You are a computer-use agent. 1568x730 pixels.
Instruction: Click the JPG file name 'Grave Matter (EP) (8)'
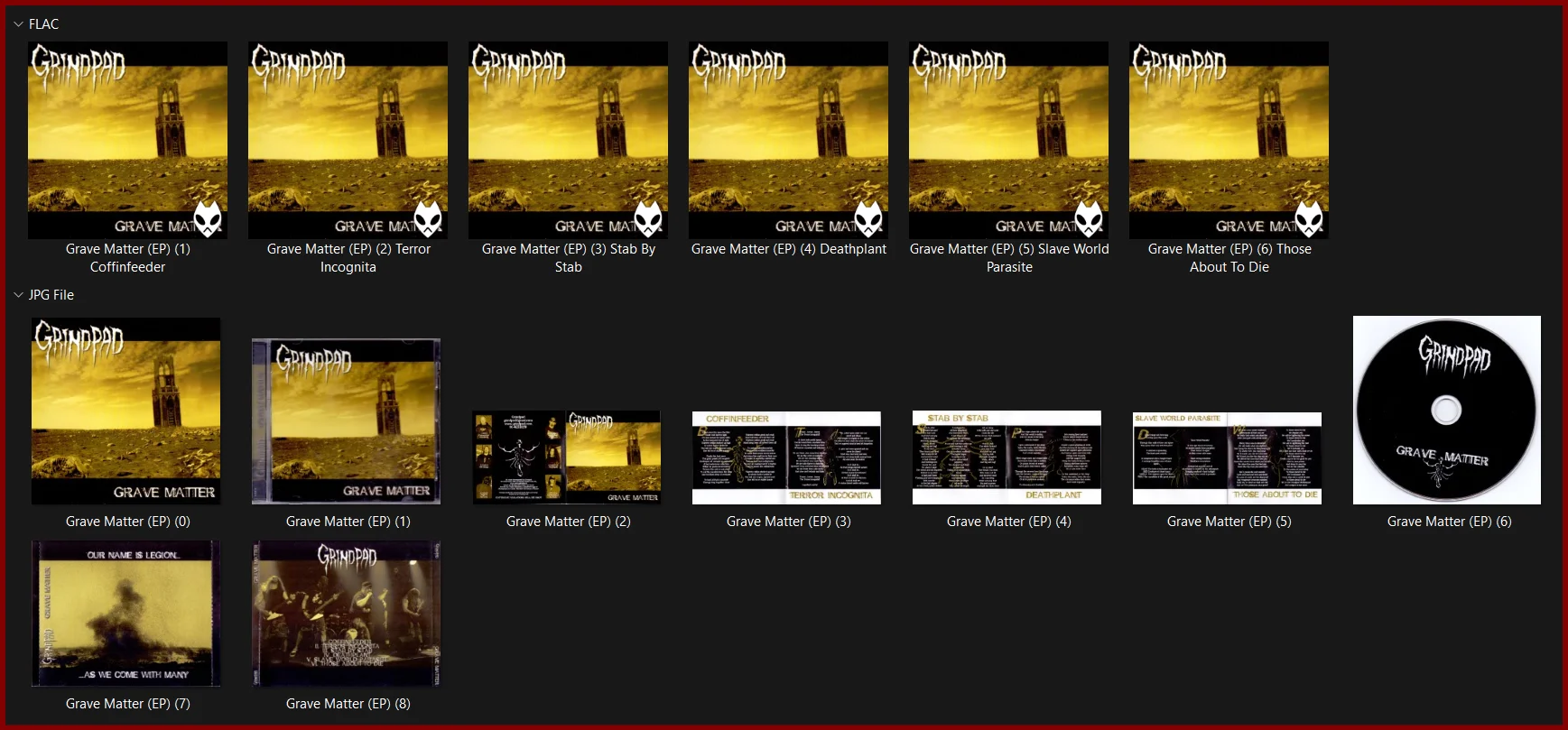tap(348, 704)
